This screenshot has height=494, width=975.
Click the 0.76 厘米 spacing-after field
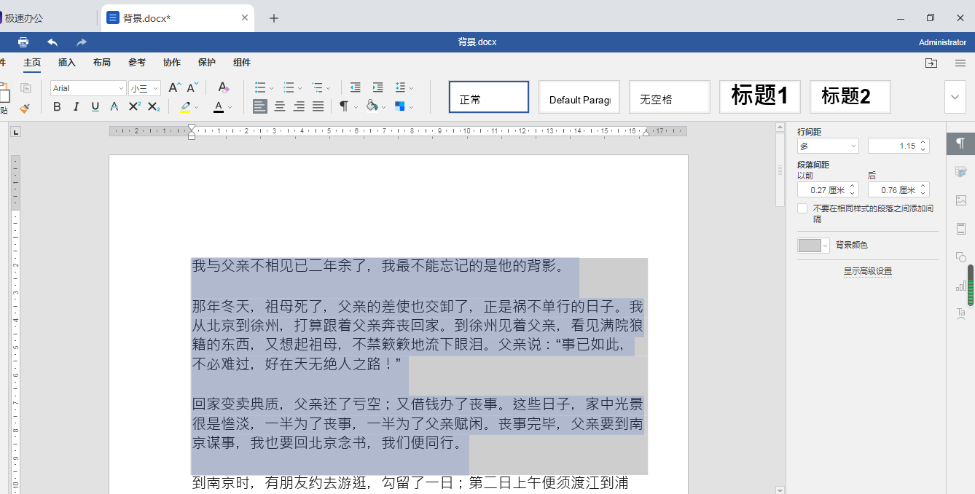(x=899, y=190)
